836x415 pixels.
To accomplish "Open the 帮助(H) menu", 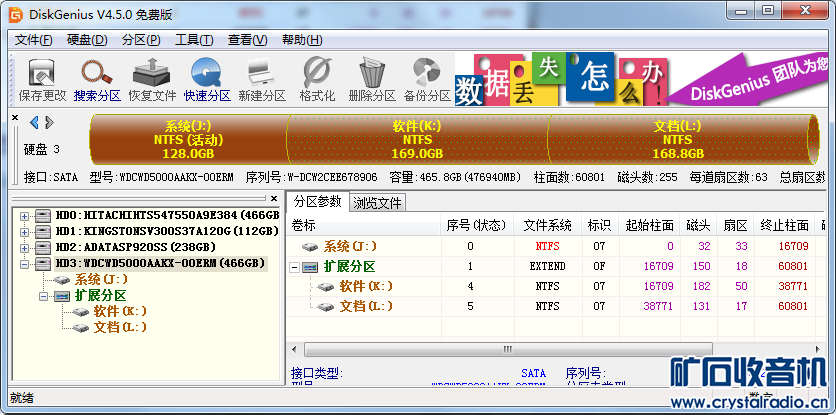I will (302, 40).
